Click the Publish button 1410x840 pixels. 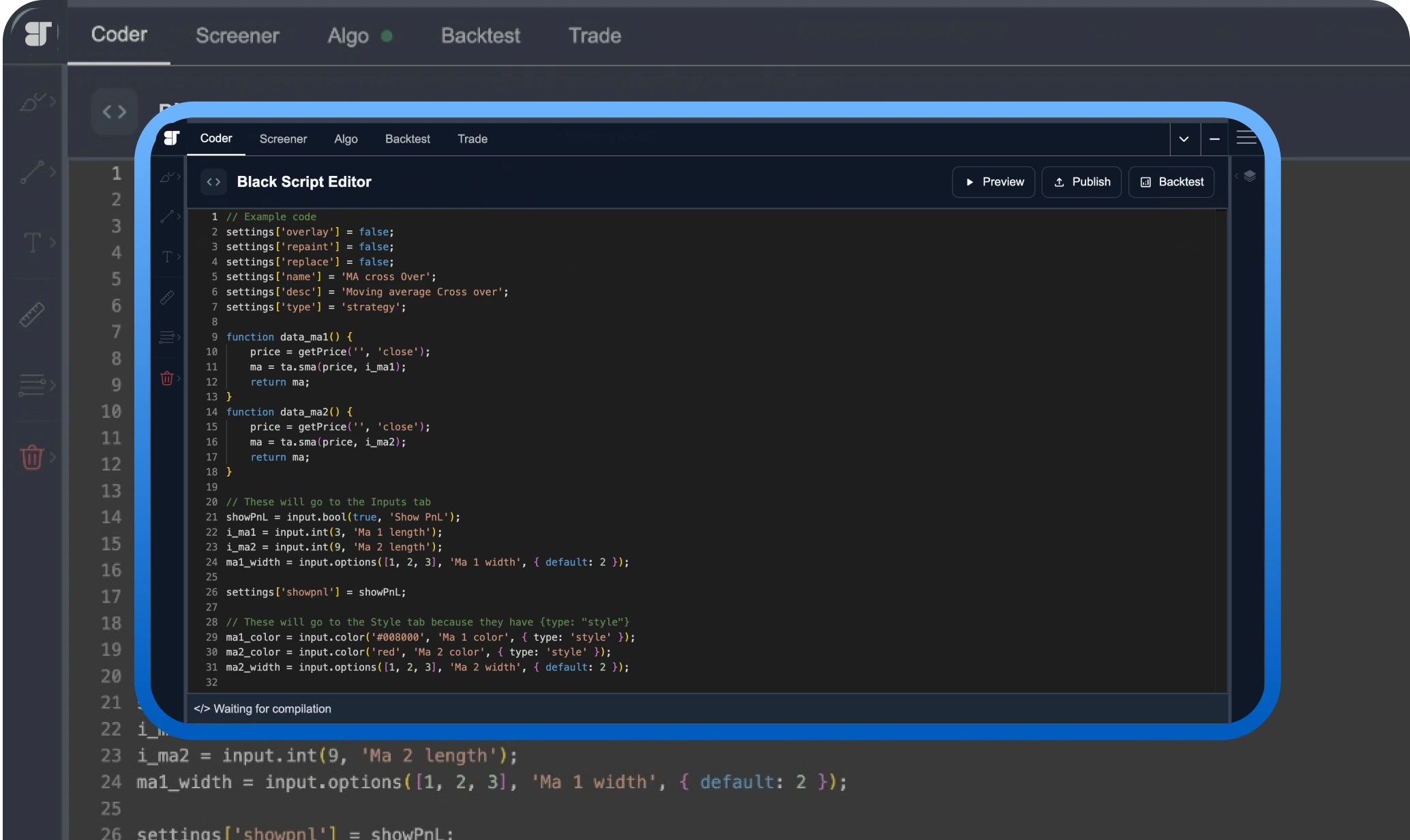[x=1081, y=182]
